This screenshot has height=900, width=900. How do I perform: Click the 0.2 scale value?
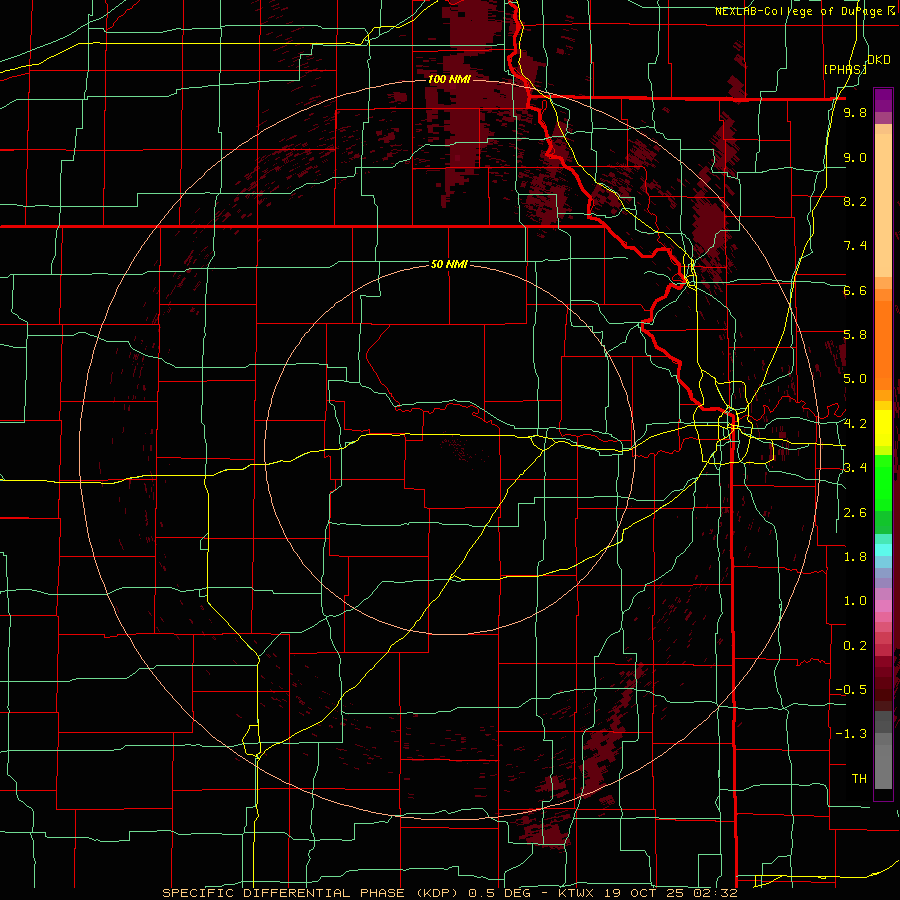855,646
